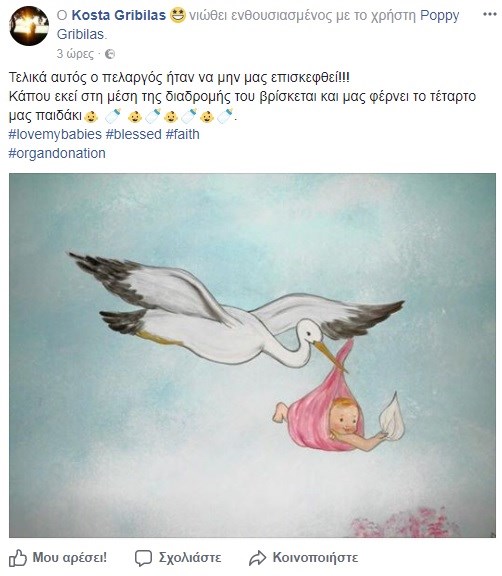Click the first baby bottle emoji

[x=113, y=116]
